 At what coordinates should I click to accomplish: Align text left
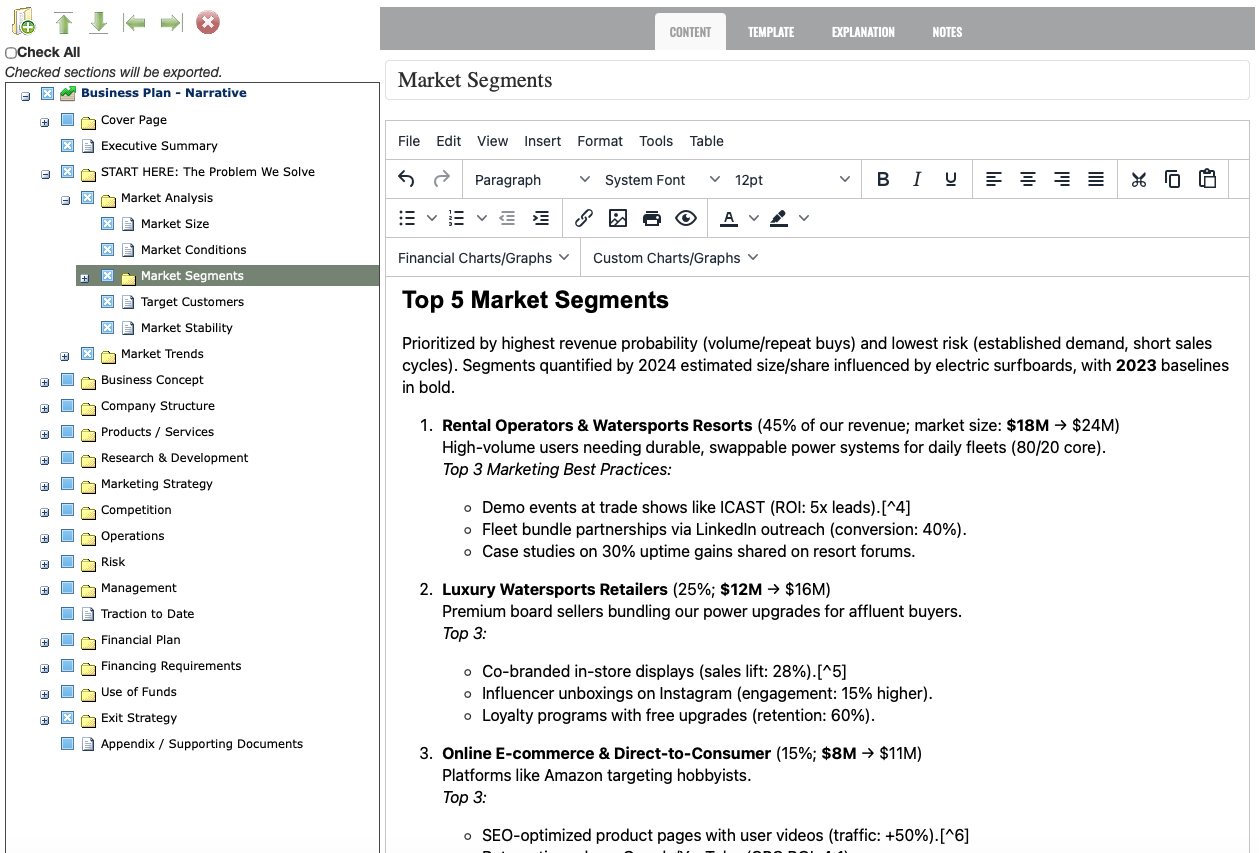tap(994, 179)
